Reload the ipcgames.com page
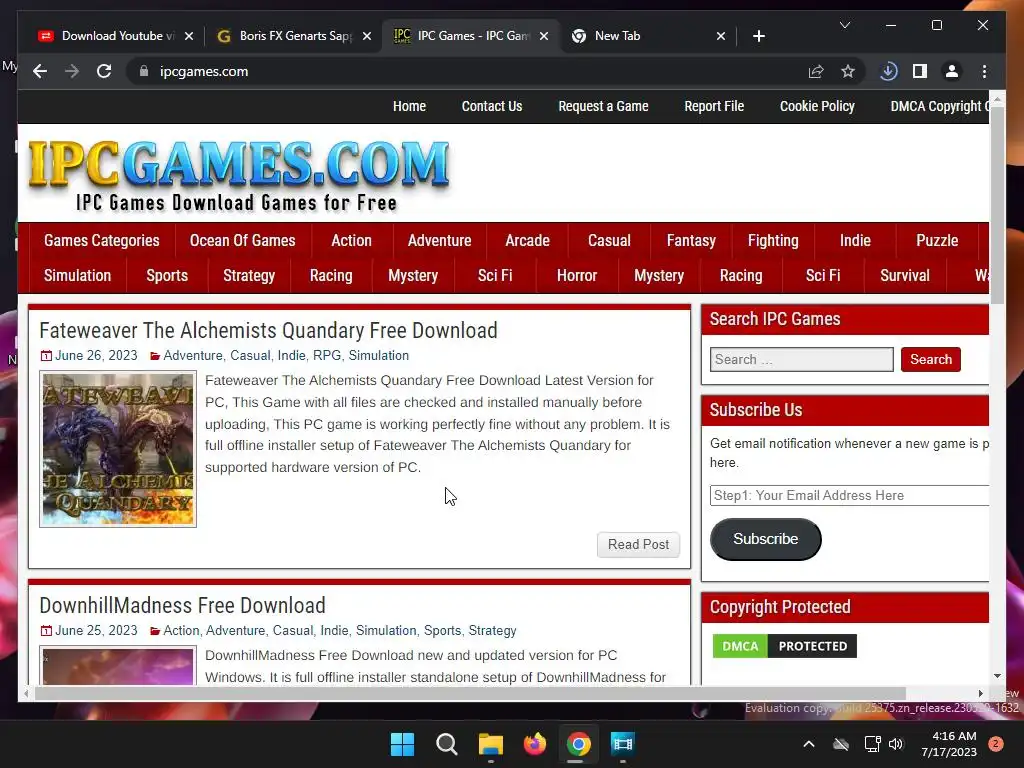The width and height of the screenshot is (1024, 768). [x=104, y=71]
